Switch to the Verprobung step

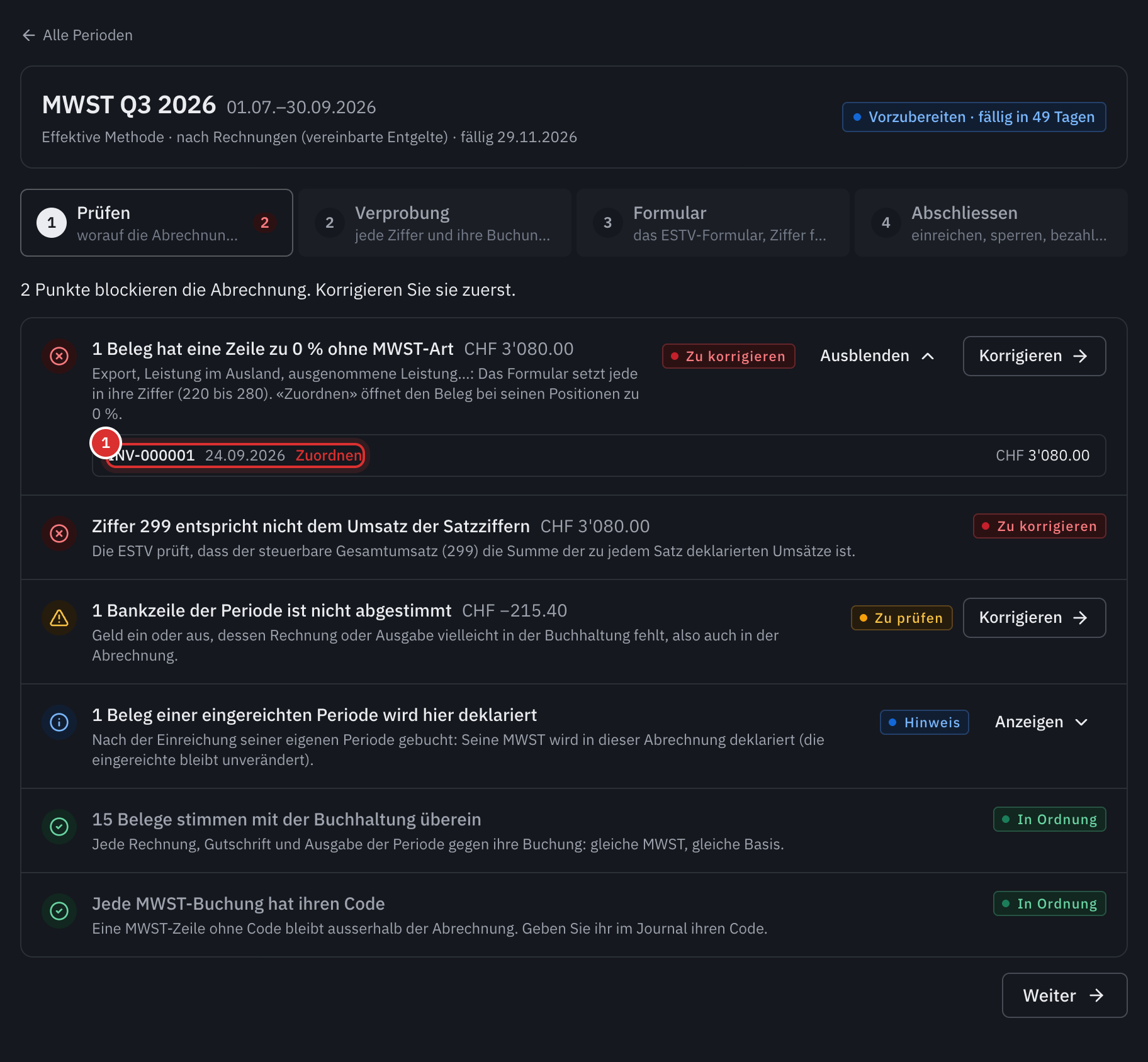pyautogui.click(x=435, y=223)
